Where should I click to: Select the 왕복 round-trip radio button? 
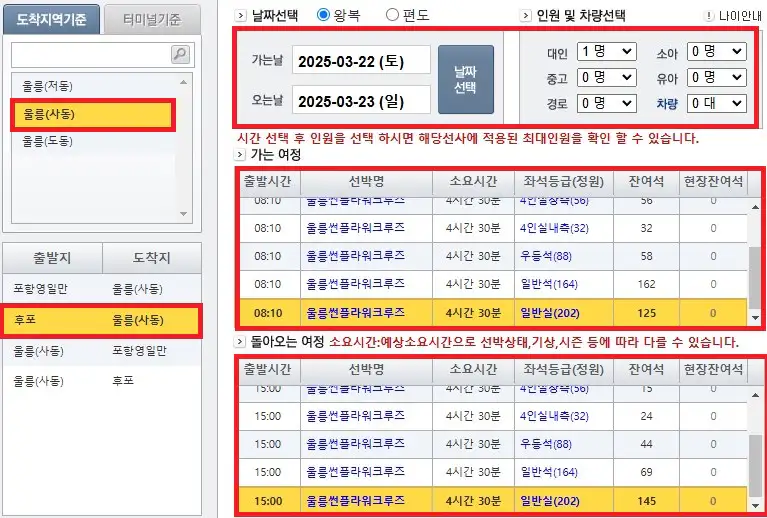pyautogui.click(x=323, y=15)
